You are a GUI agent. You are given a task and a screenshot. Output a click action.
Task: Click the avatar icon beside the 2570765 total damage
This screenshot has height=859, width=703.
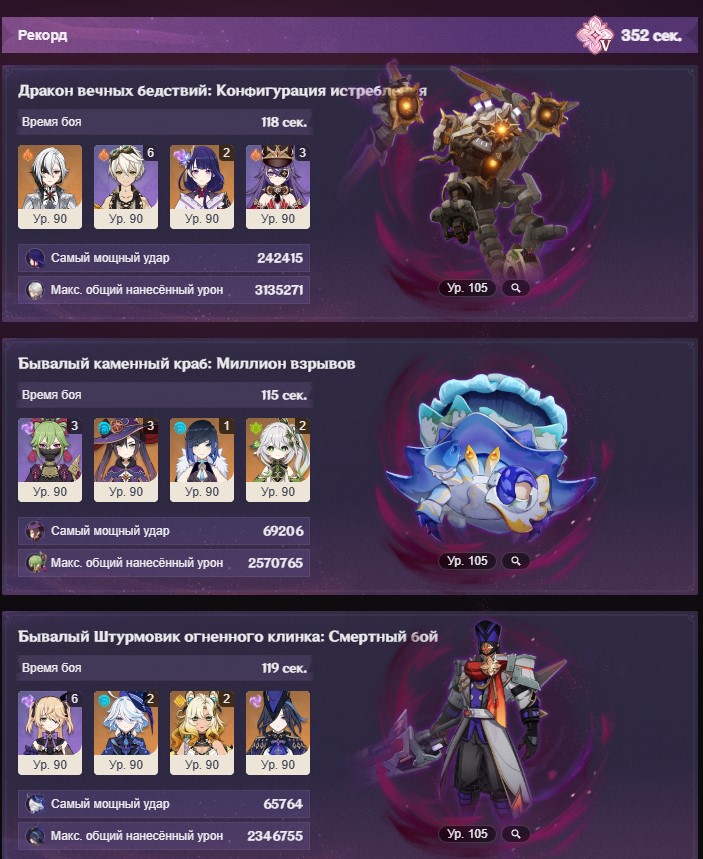(35, 563)
